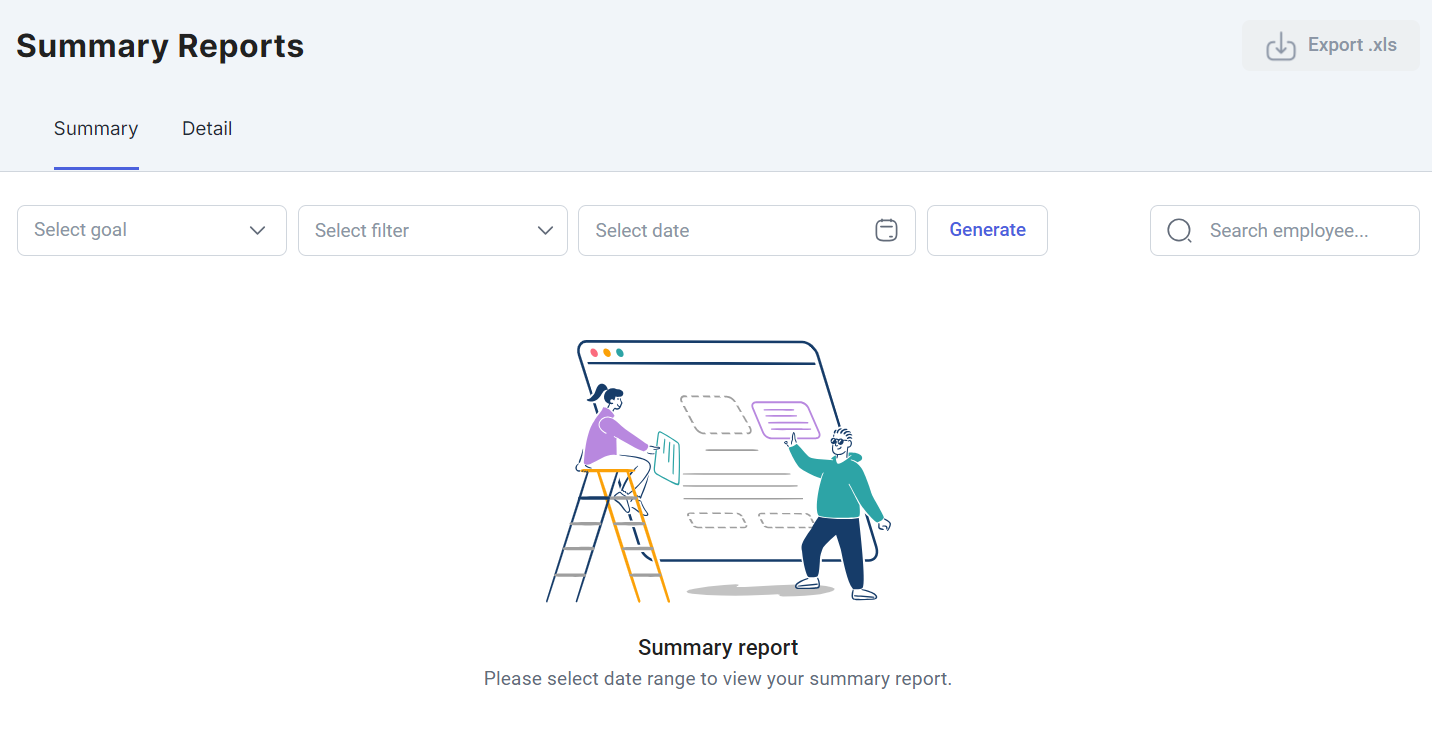
Task: Open the Select goal dropdown
Action: 152,230
